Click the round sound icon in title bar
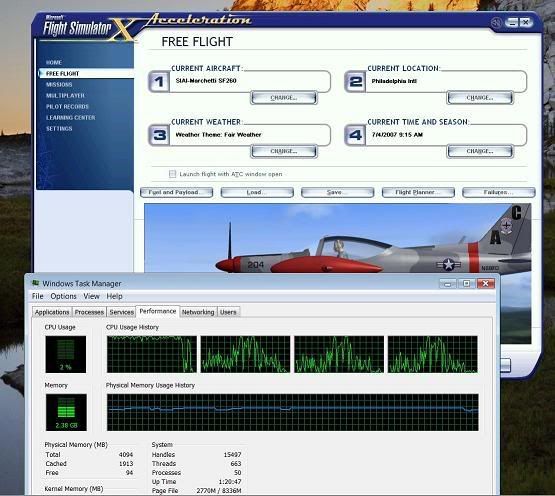 (497, 23)
